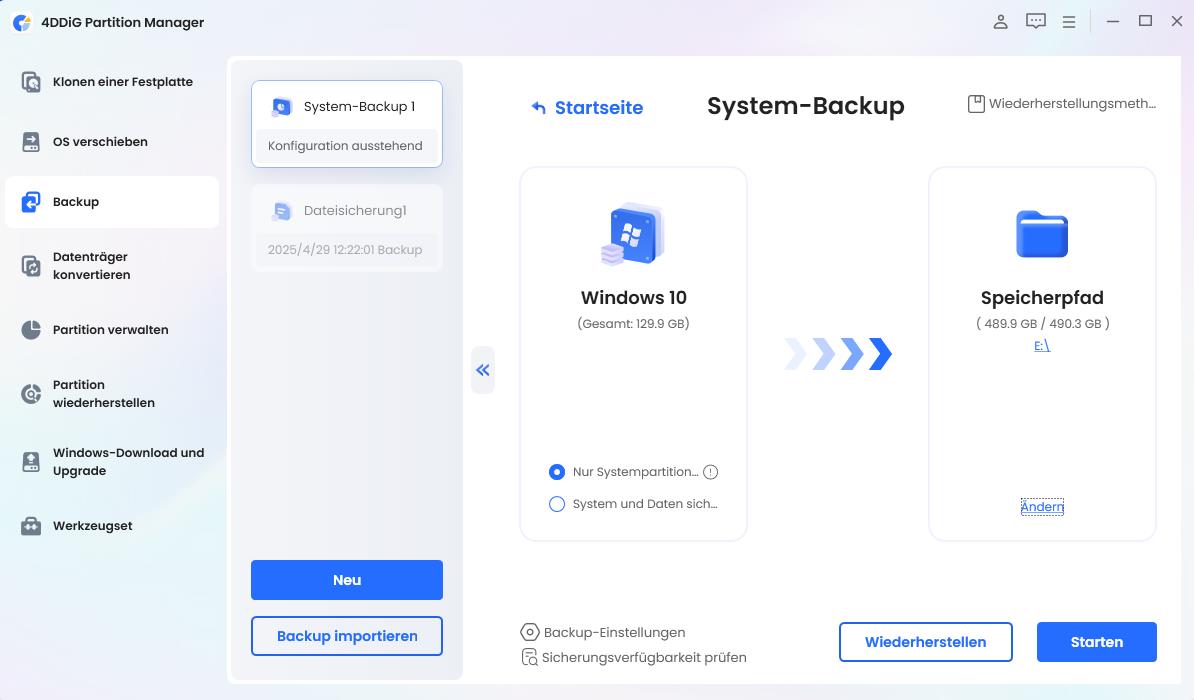Click the Werkzeugset toolbox icon

pos(30,526)
